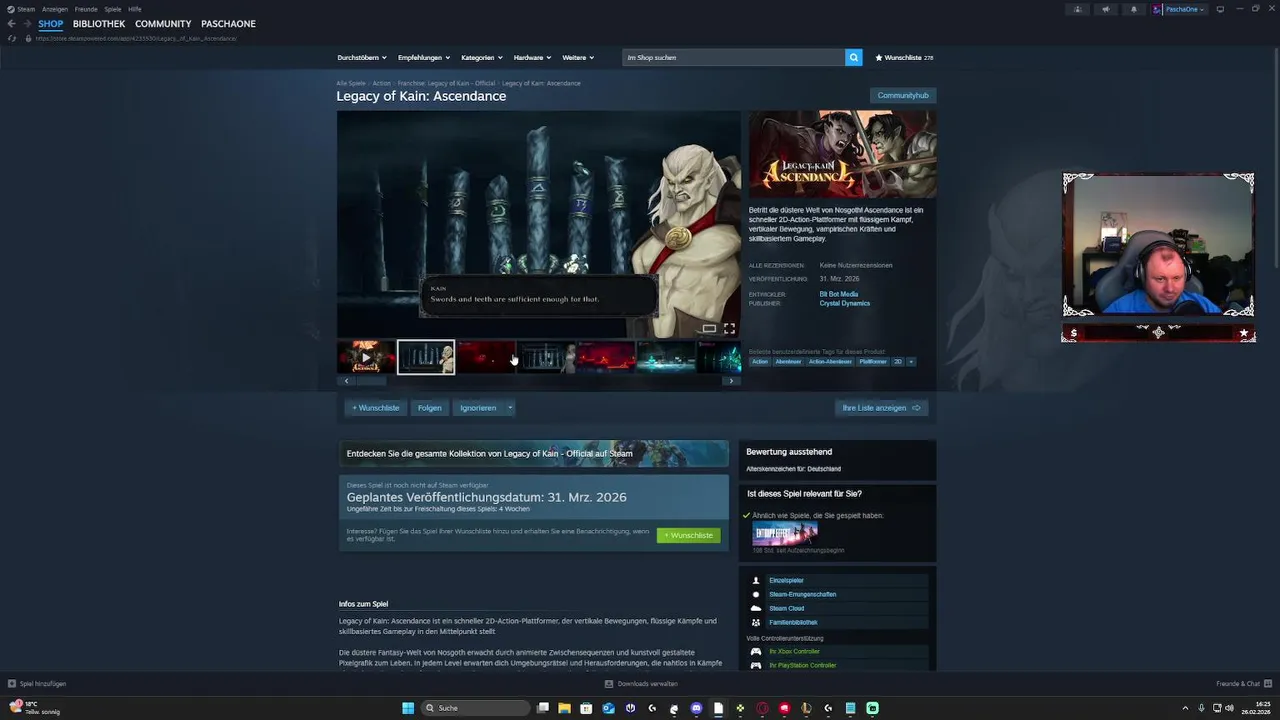Screen dimensions: 1280x720
Task: Go back with the back arrow
Action: [11, 24]
